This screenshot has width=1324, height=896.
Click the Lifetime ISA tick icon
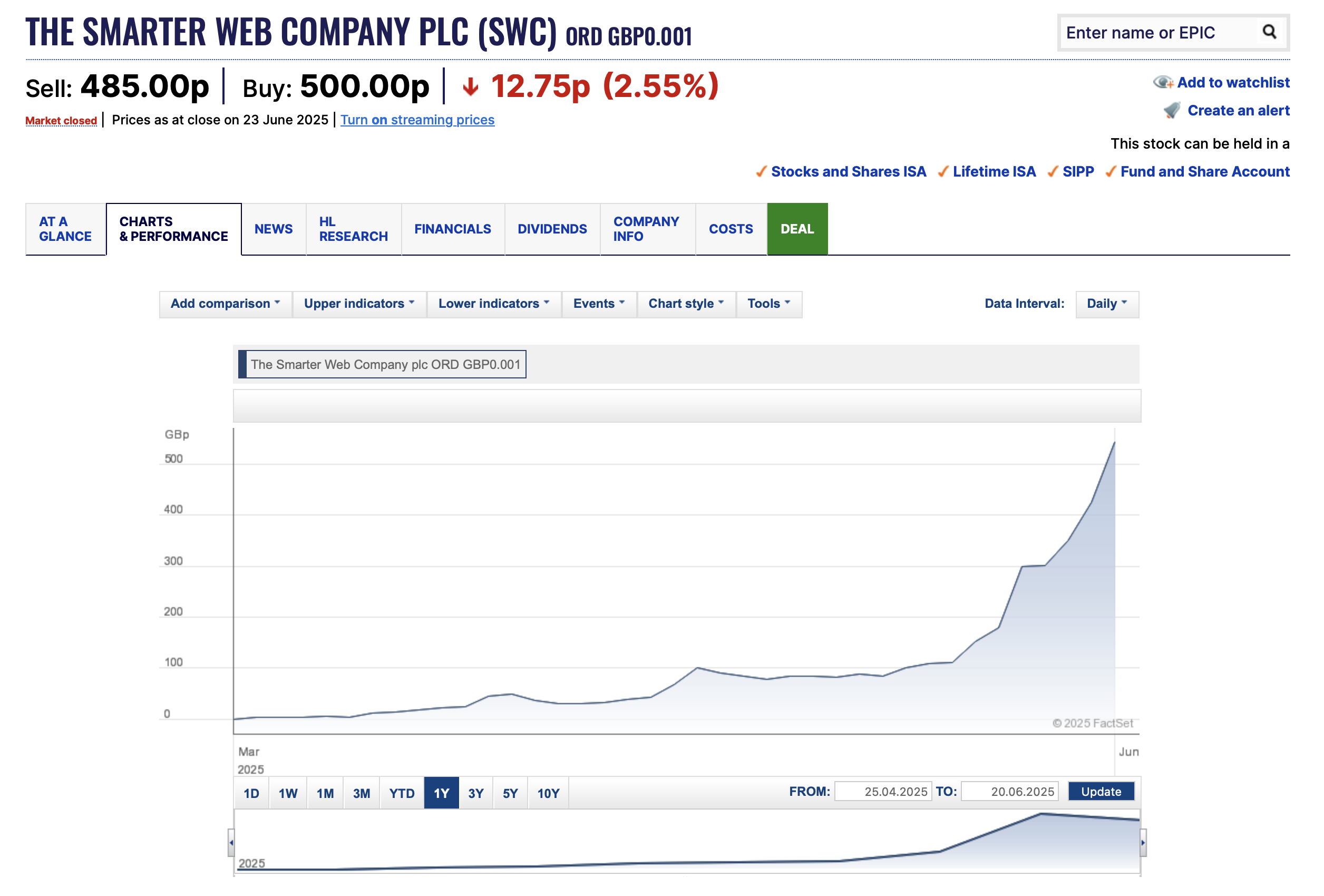coord(943,171)
